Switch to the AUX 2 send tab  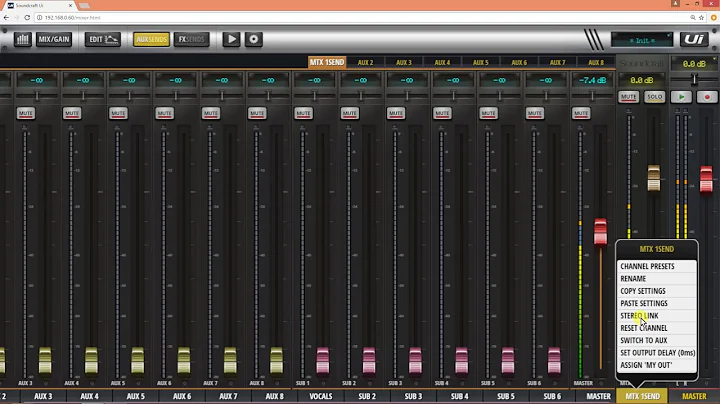366,62
